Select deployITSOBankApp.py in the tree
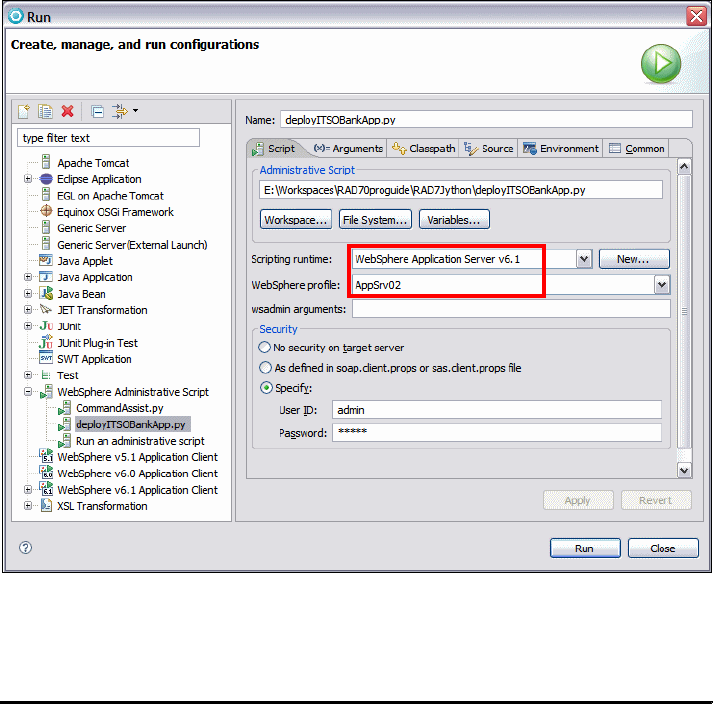Image resolution: width=713 pixels, height=704 pixels. coord(131,424)
